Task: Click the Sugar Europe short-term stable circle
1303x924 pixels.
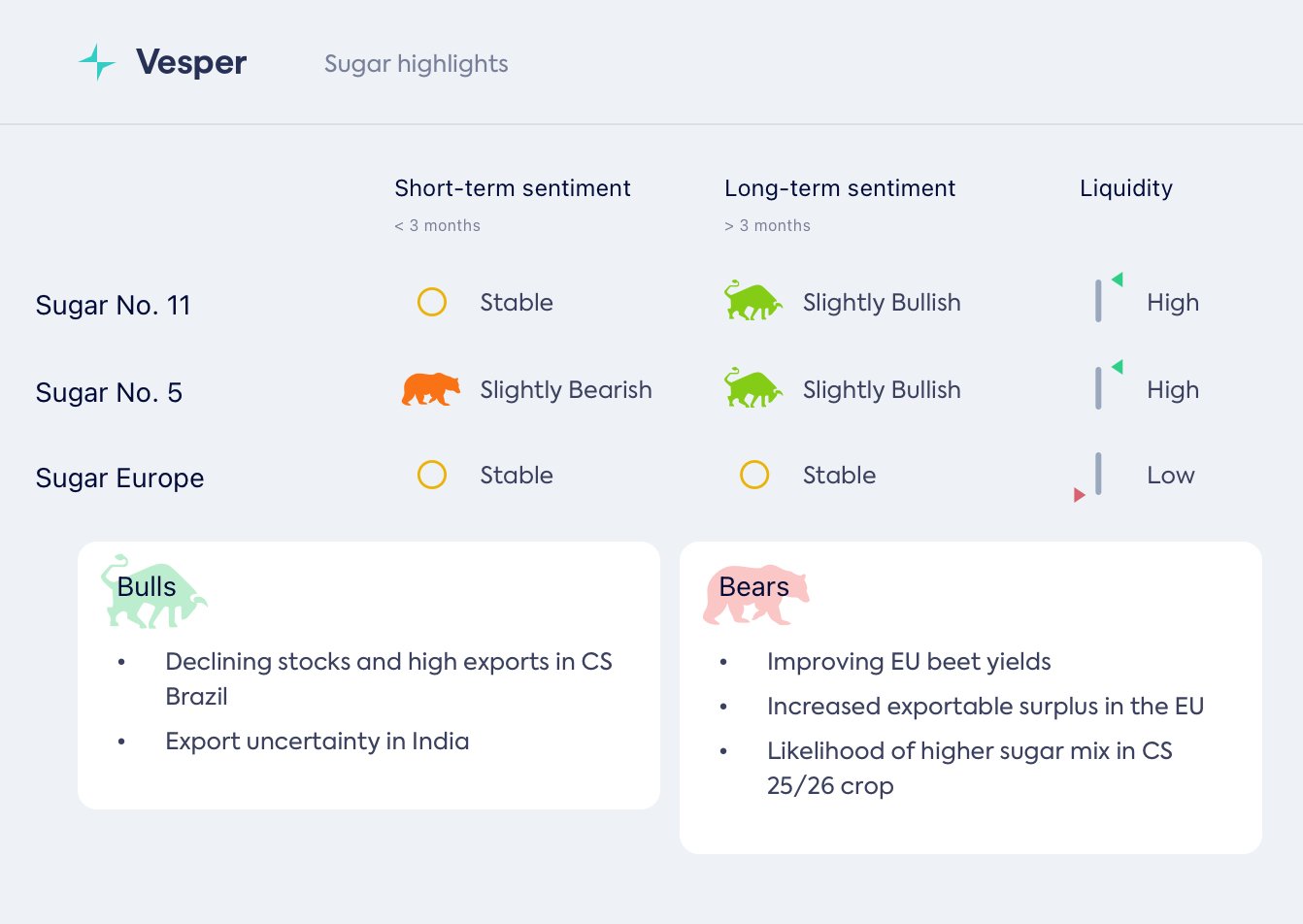Action: click(432, 475)
